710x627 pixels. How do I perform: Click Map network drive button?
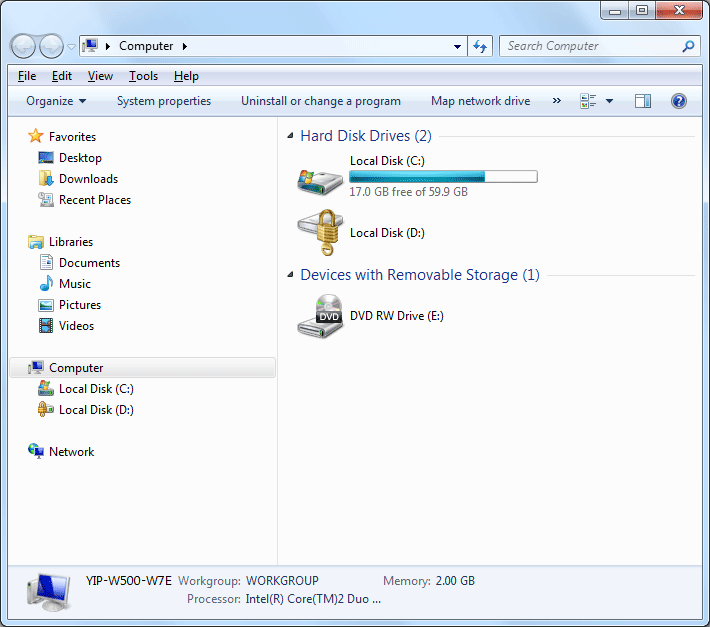pos(480,101)
